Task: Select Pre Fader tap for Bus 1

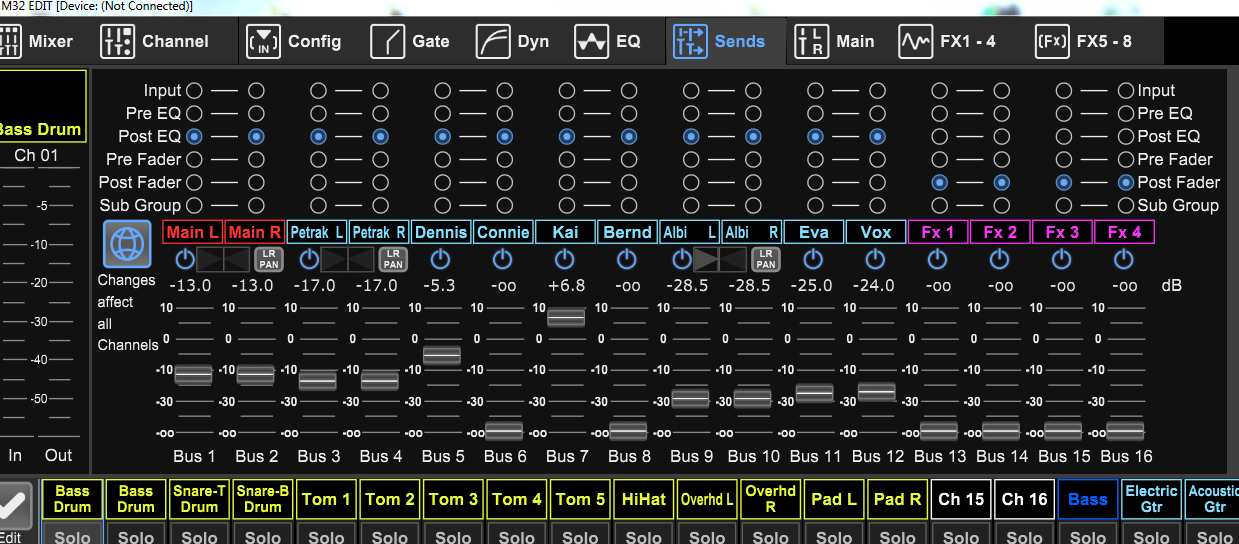Action: coord(194,159)
